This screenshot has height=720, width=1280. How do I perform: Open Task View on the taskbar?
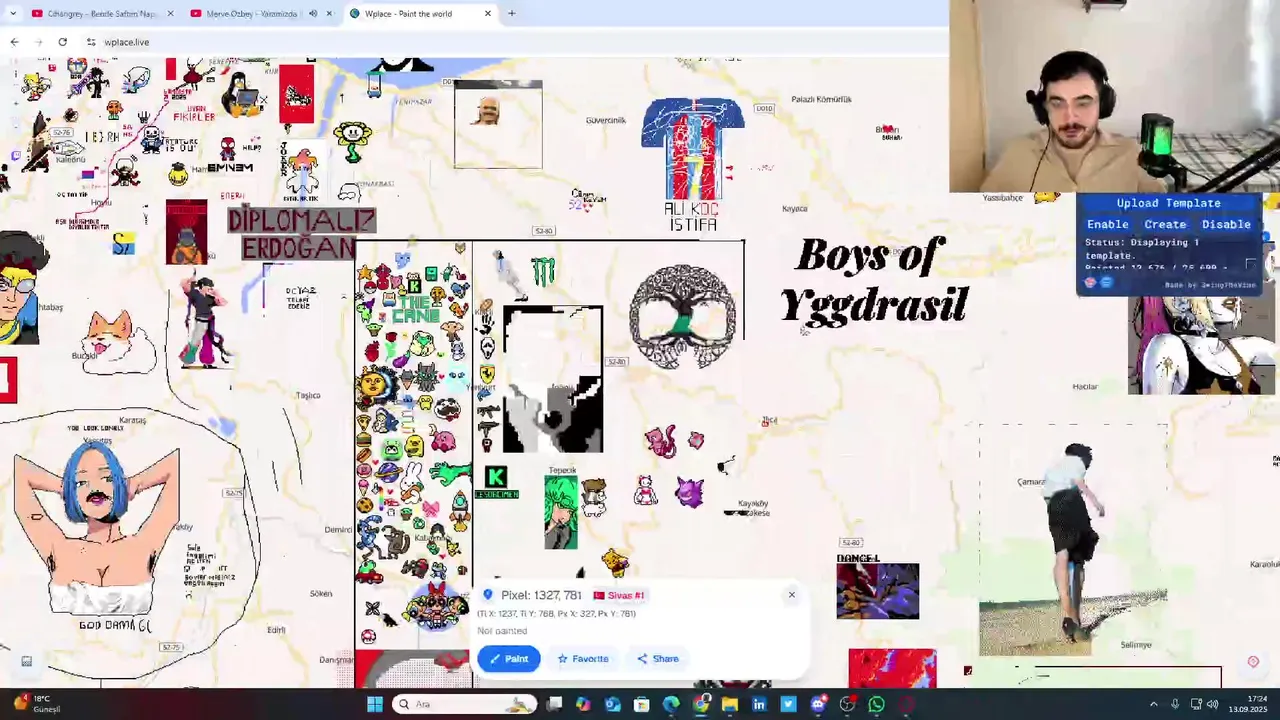click(x=555, y=705)
